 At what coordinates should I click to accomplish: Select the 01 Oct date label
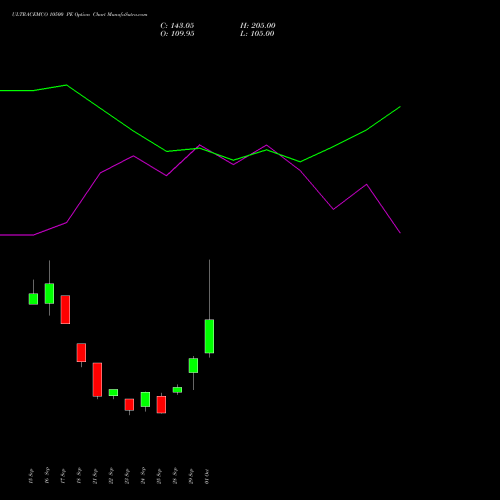click(x=207, y=476)
